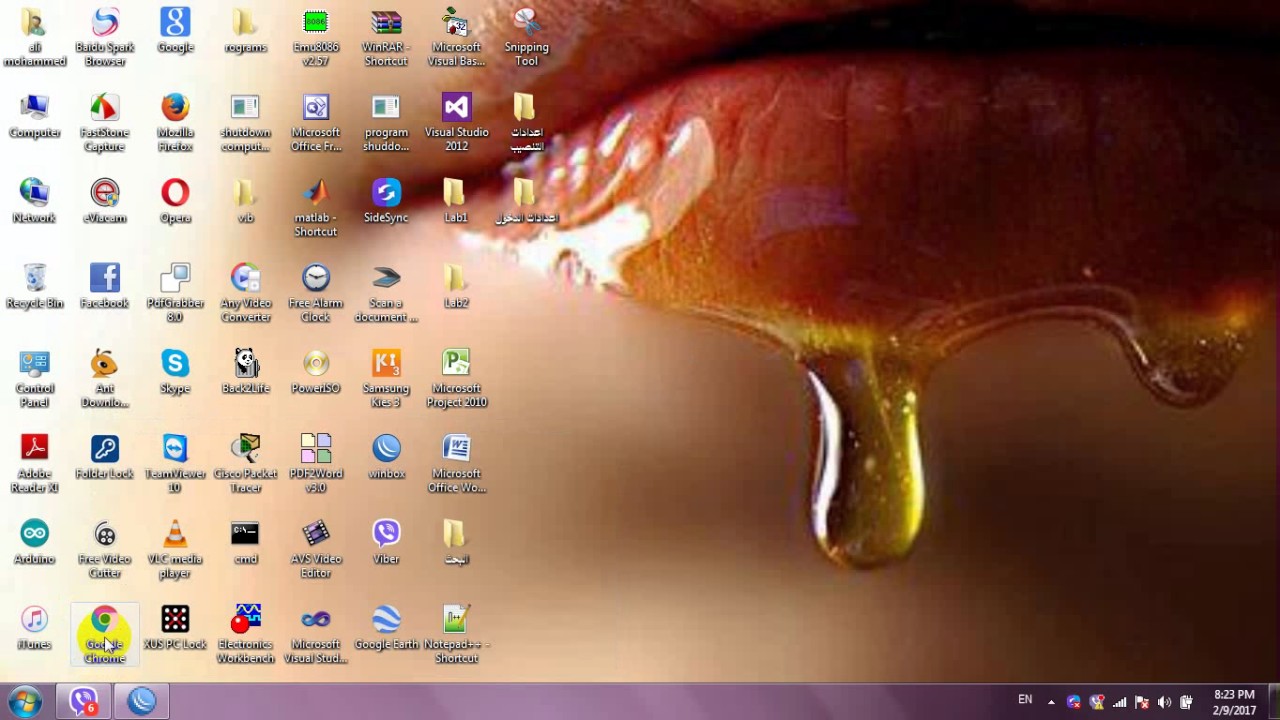Screen dimensions: 1280x720
Task: Launch Google Chrome from desktop
Action: pyautogui.click(x=105, y=635)
